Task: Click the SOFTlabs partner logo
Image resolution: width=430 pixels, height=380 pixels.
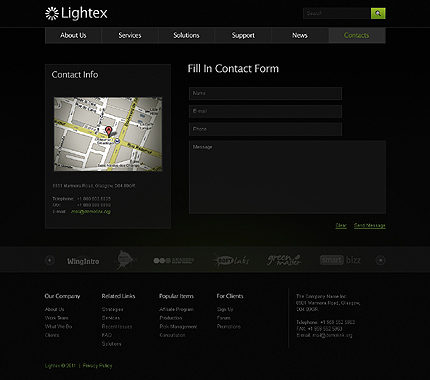Action: (x=231, y=260)
